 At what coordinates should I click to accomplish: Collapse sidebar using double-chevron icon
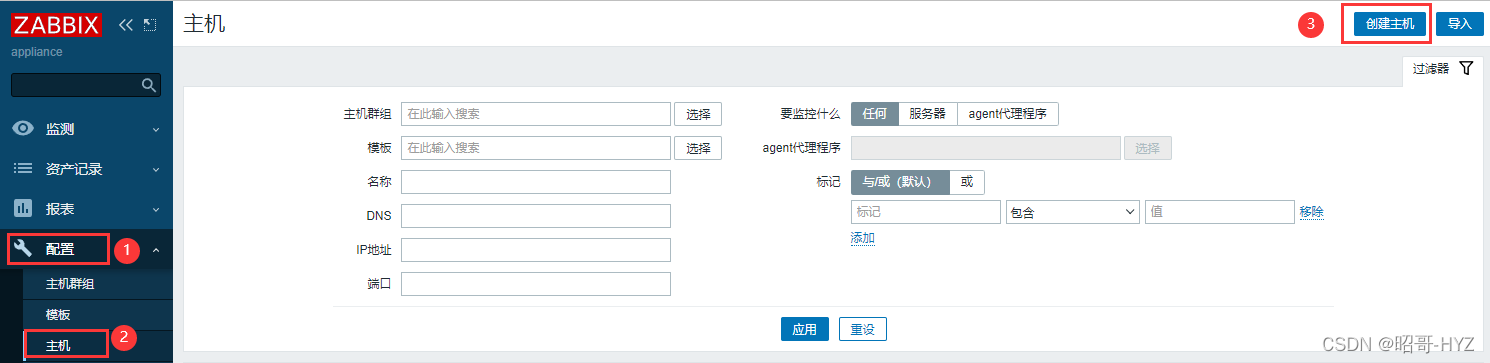pyautogui.click(x=126, y=24)
